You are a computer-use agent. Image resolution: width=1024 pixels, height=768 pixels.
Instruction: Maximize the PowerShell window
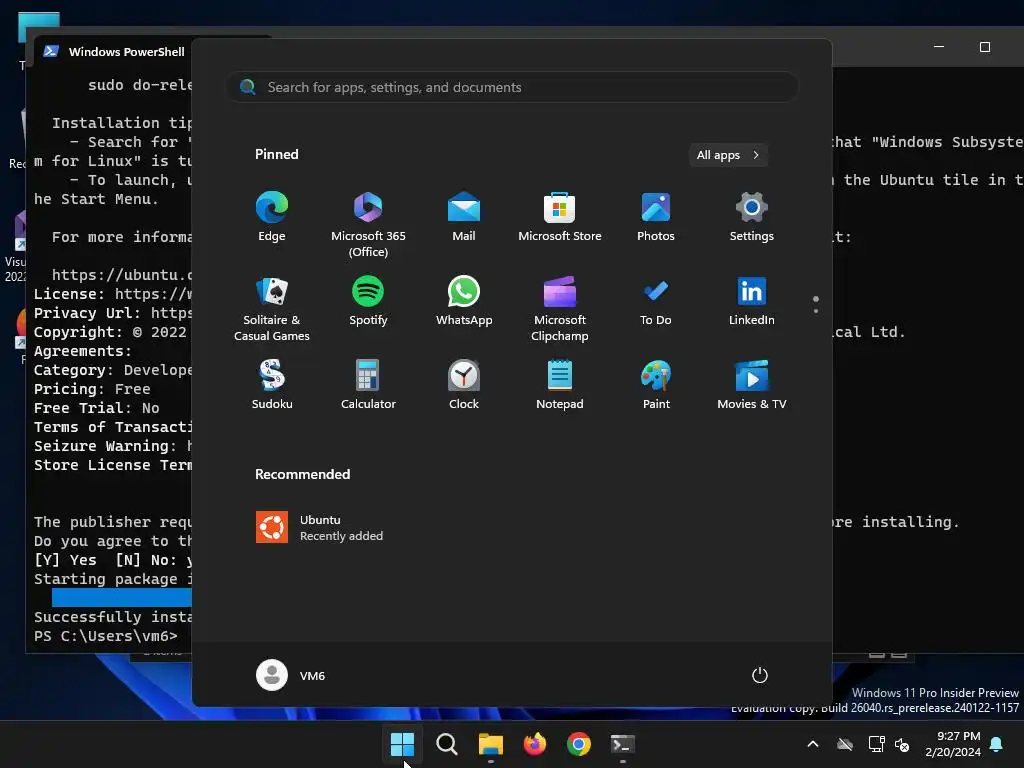(x=985, y=47)
